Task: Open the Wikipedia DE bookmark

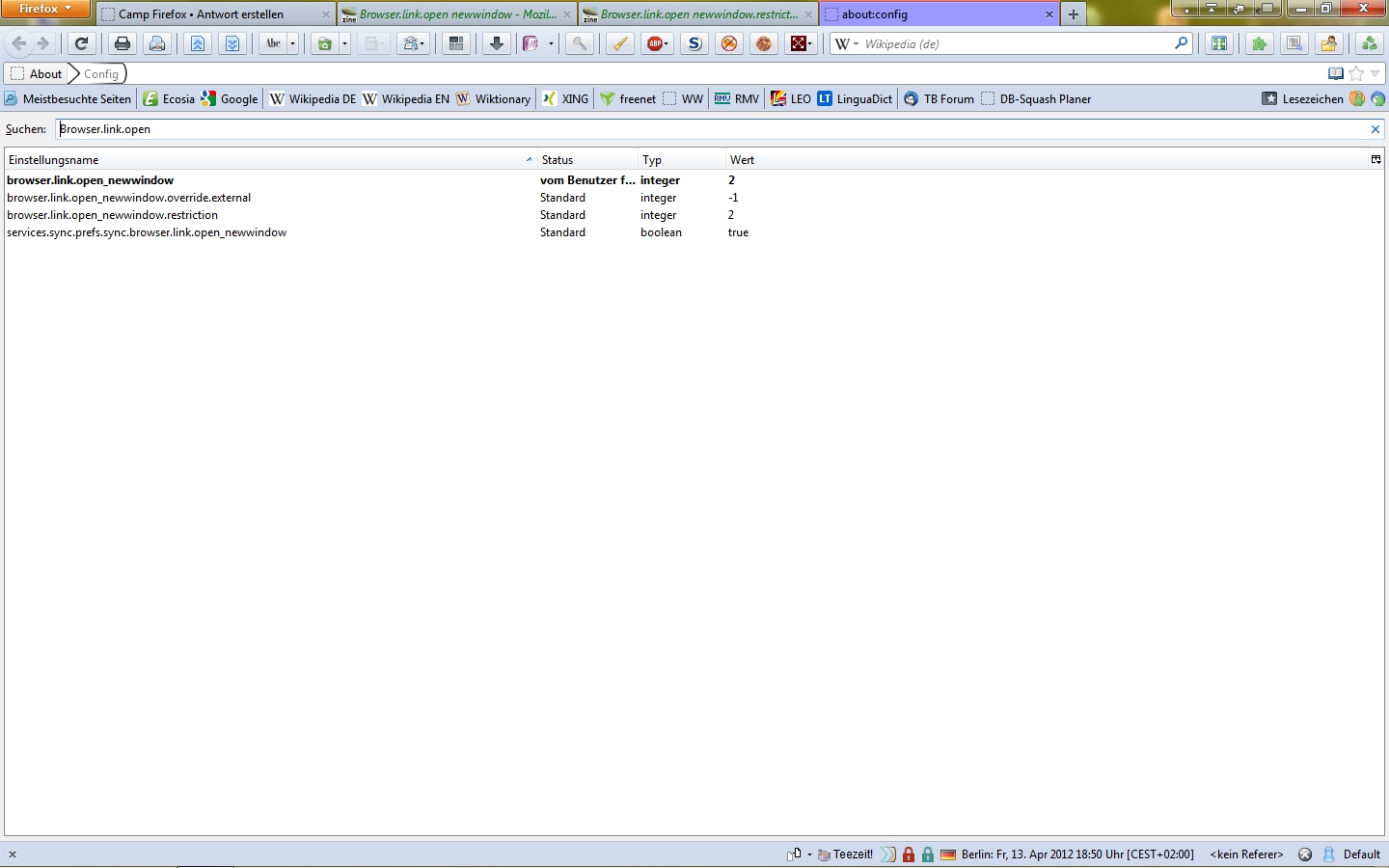Action: (x=313, y=98)
